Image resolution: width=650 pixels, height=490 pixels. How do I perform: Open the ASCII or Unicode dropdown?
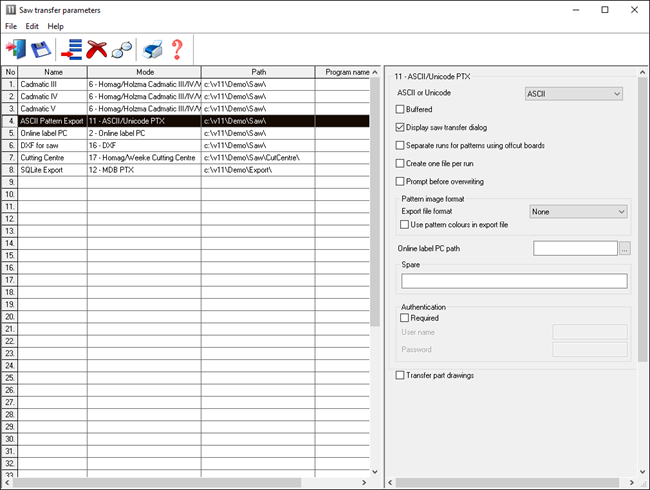[574, 94]
